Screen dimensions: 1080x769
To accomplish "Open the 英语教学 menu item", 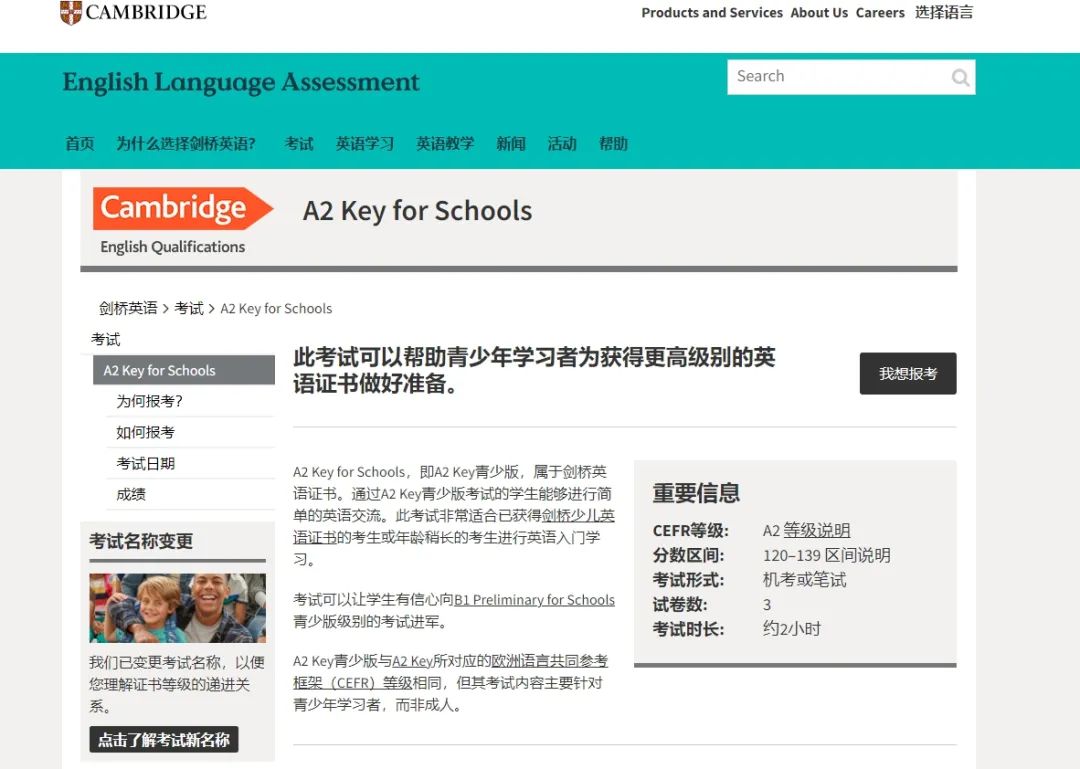I will click(x=445, y=143).
